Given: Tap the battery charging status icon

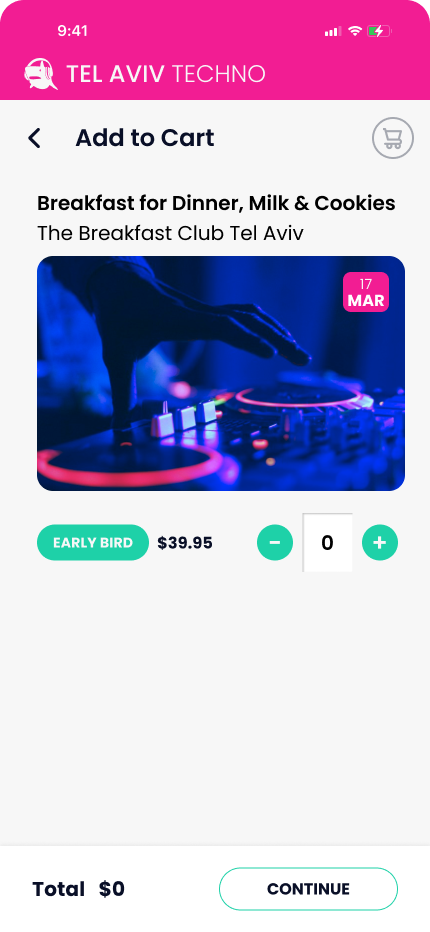Looking at the screenshot, I should pyautogui.click(x=379, y=31).
